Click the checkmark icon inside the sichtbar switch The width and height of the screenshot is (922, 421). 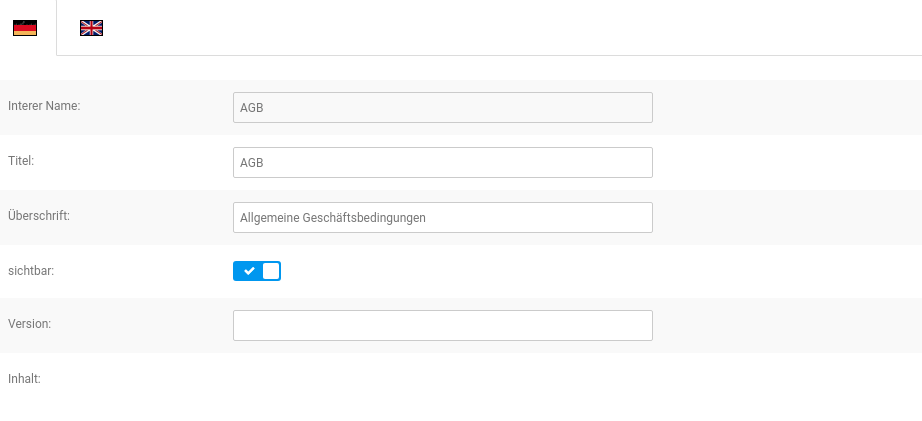[x=249, y=271]
